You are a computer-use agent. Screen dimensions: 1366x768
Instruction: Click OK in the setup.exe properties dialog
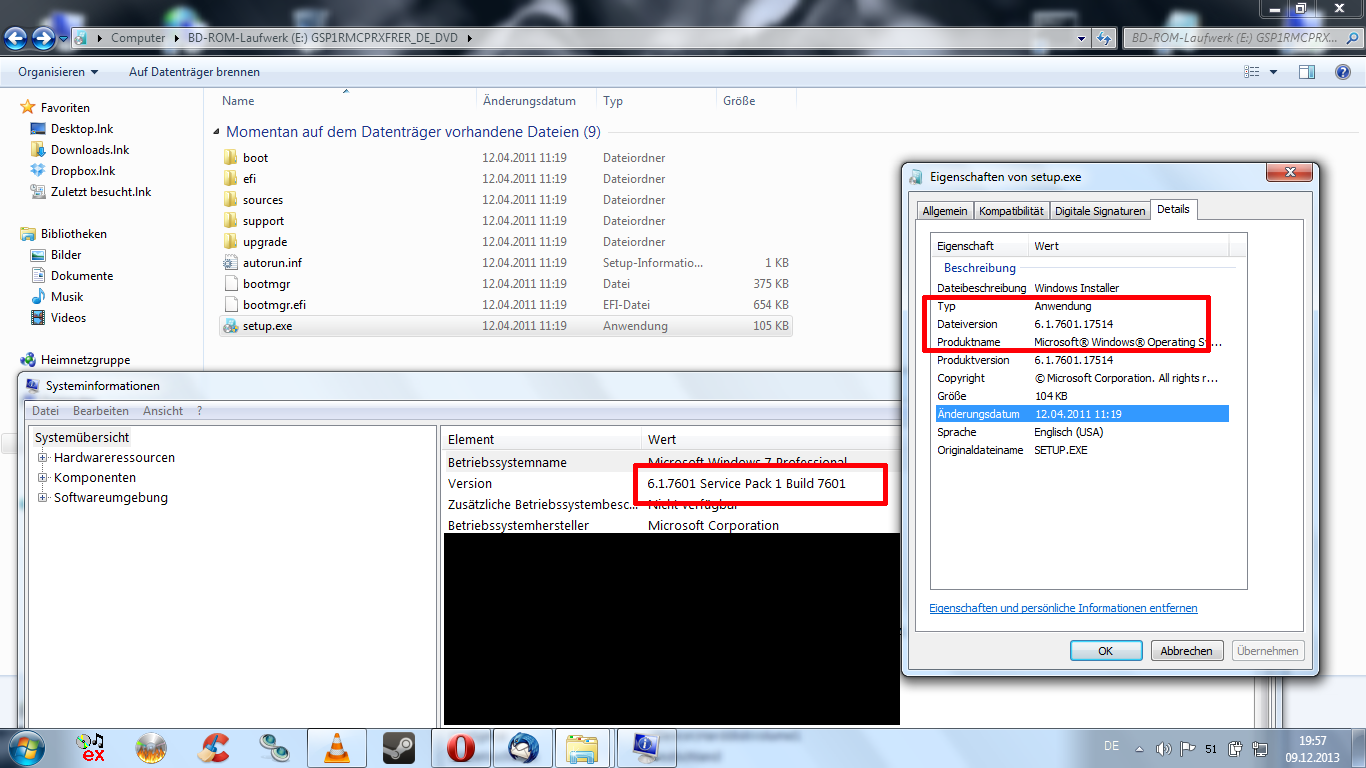pos(1105,651)
